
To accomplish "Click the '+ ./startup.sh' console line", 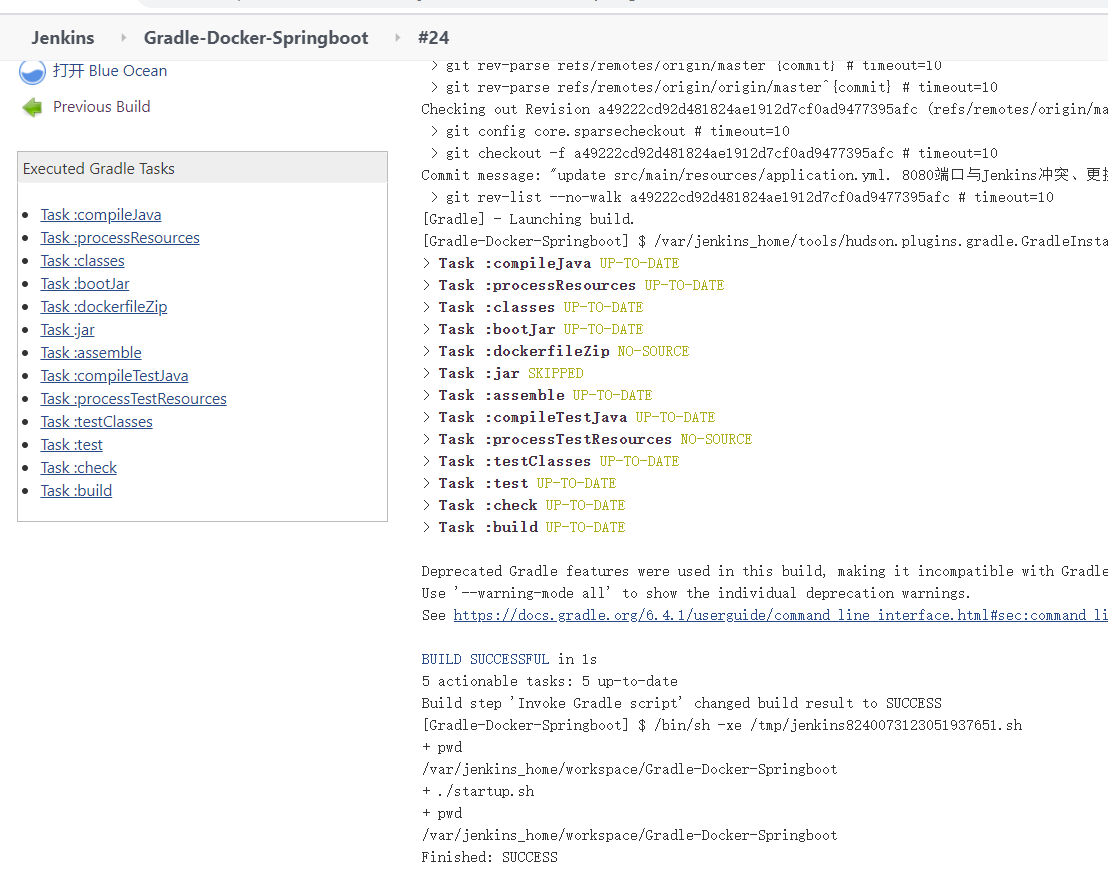I will click(478, 791).
